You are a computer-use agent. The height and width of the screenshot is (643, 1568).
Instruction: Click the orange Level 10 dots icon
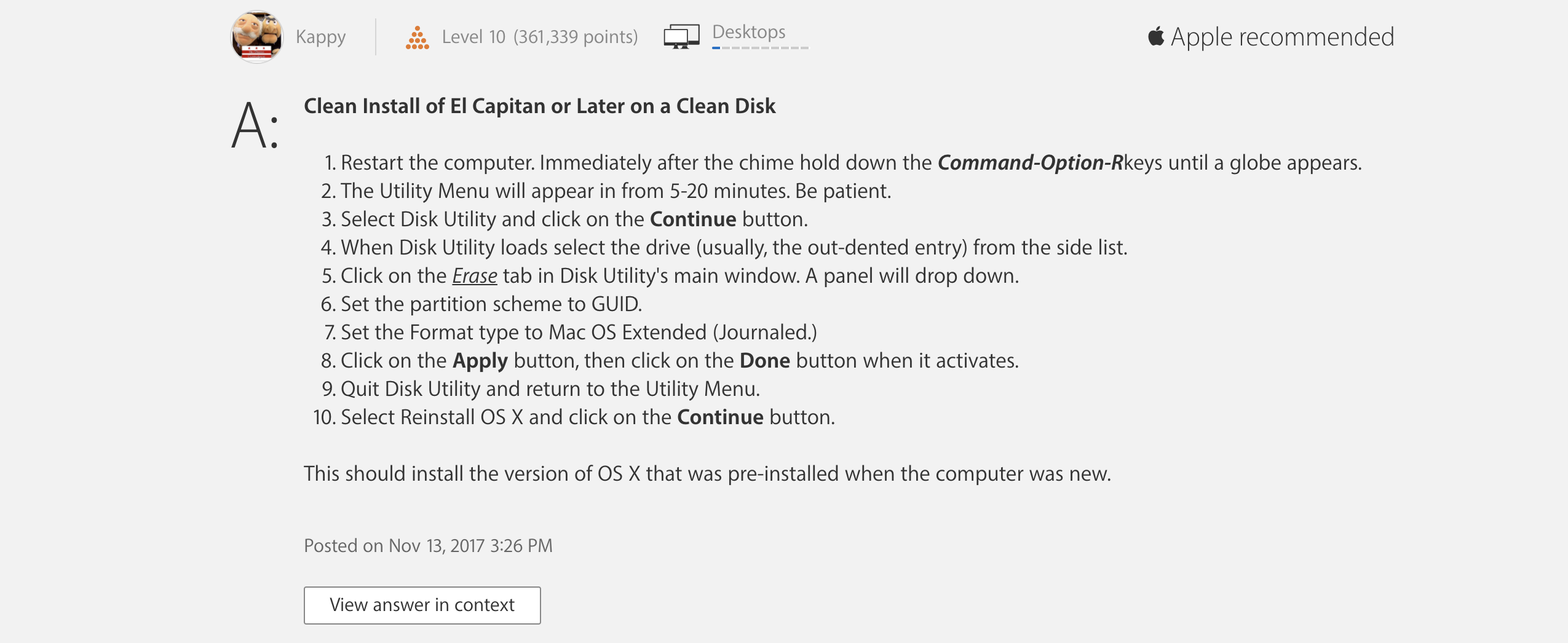tap(417, 37)
